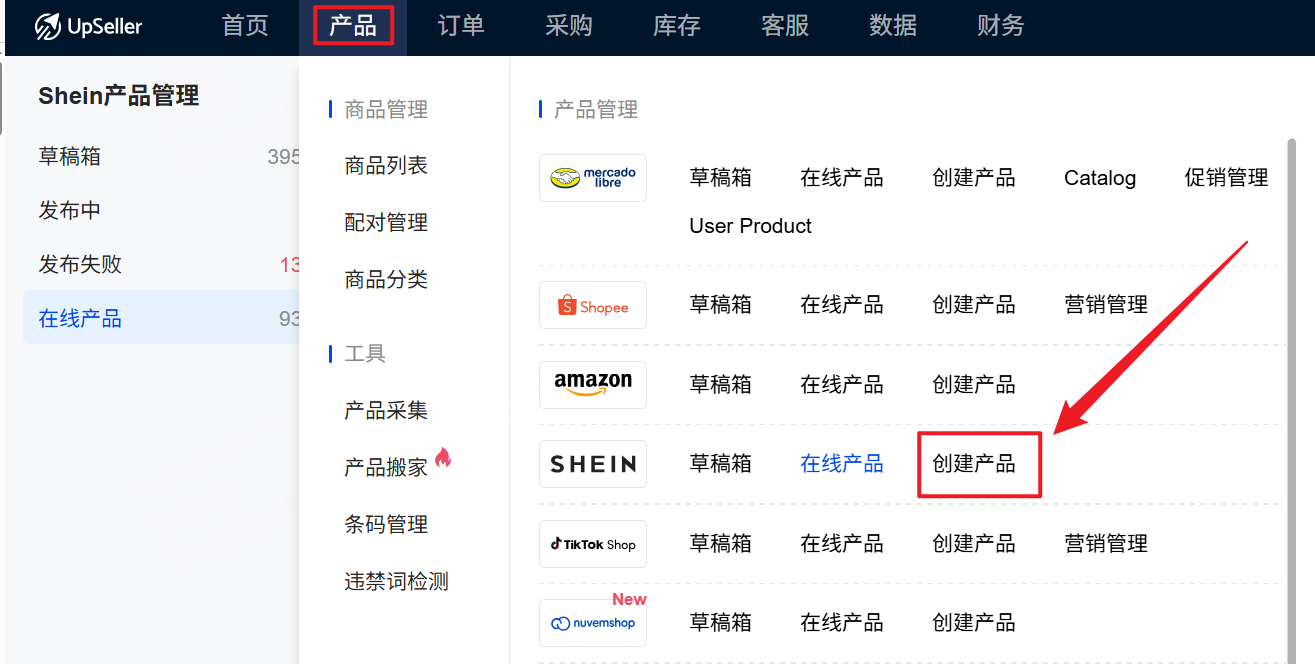This screenshot has width=1315, height=664.
Task: Open Shopee 营销管理 link
Action: [x=1105, y=305]
